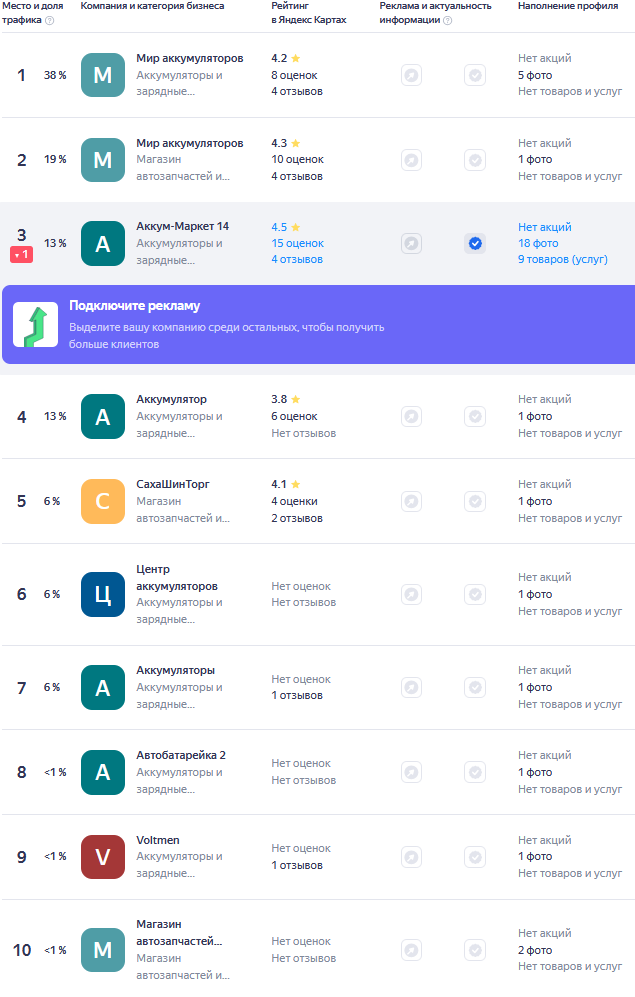Click the Voltmen company name

[158, 840]
